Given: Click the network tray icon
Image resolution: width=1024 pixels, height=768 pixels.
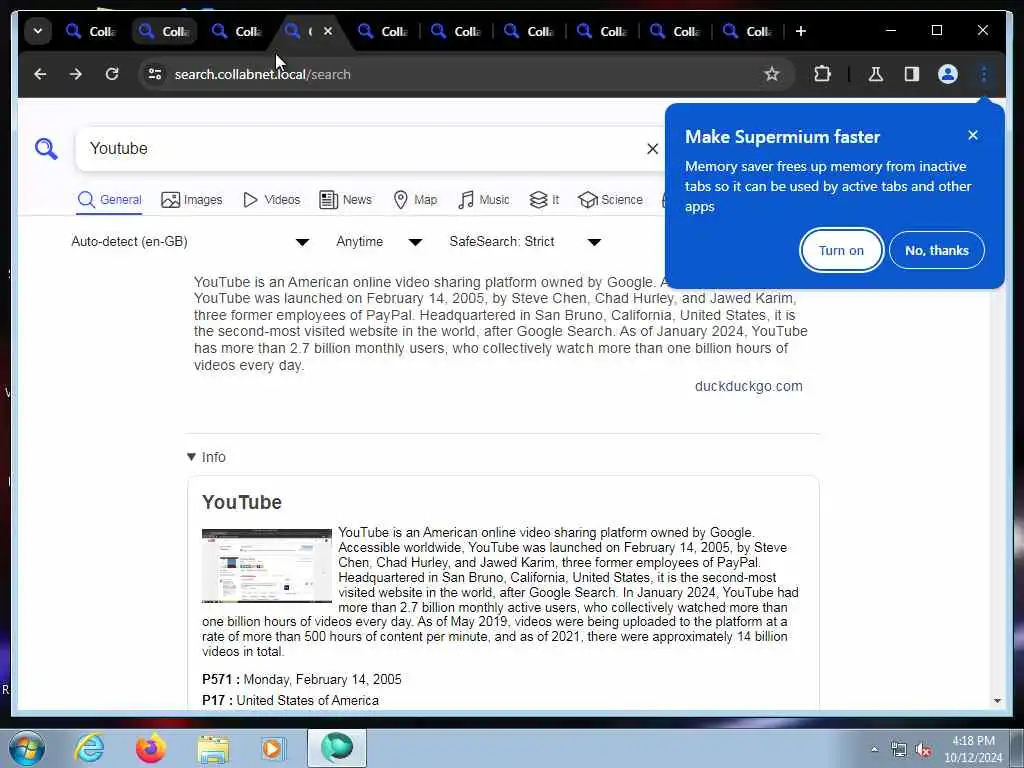Looking at the screenshot, I should pos(899,750).
